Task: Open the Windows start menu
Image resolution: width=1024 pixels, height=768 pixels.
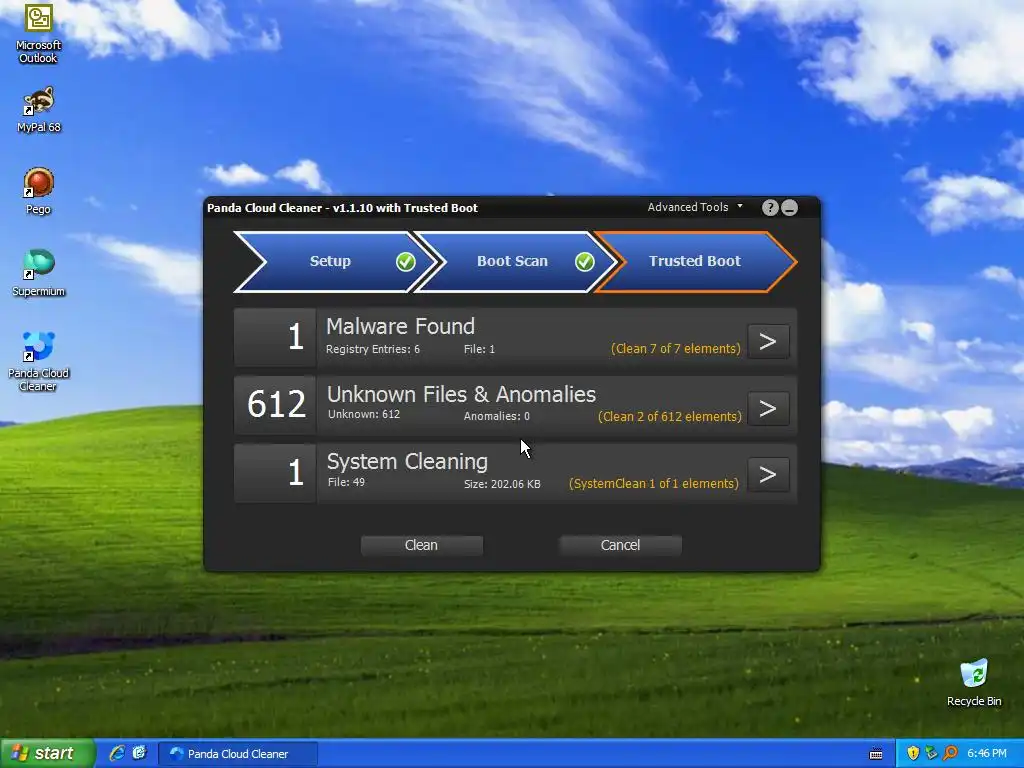Action: tap(47, 753)
